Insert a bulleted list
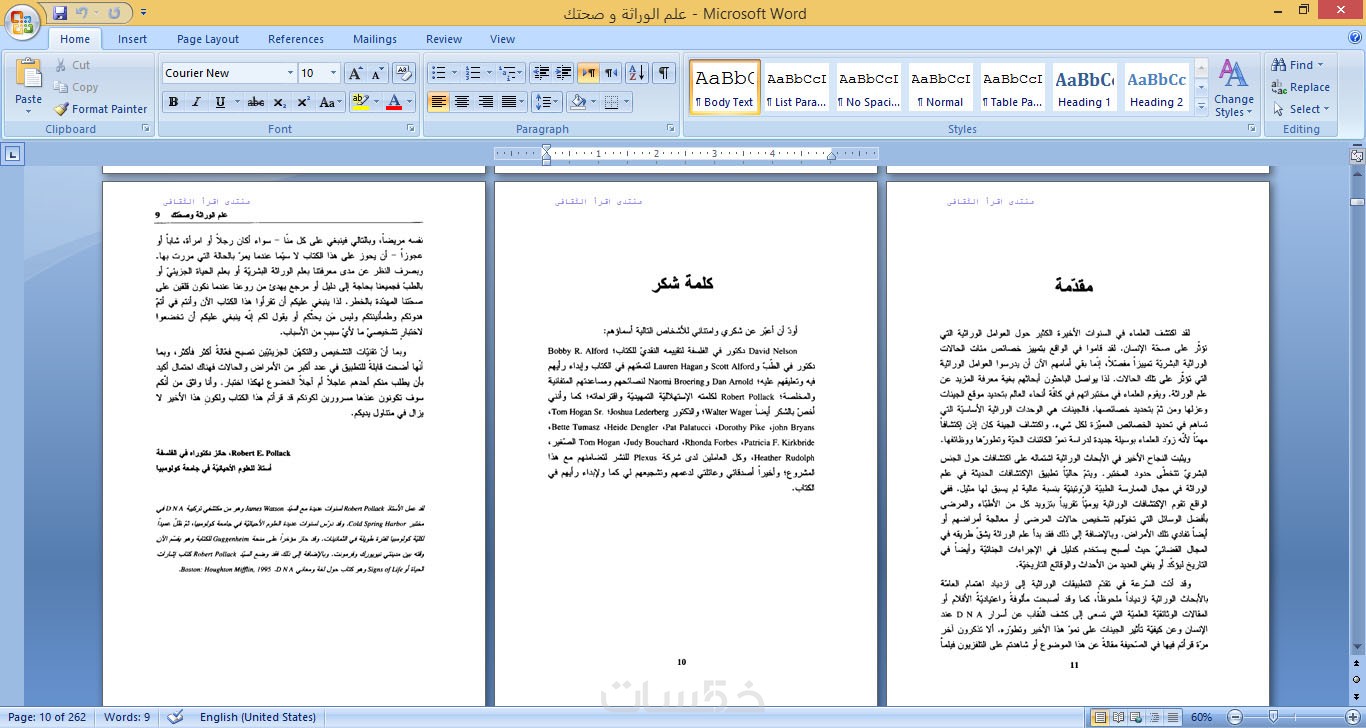 tap(441, 73)
